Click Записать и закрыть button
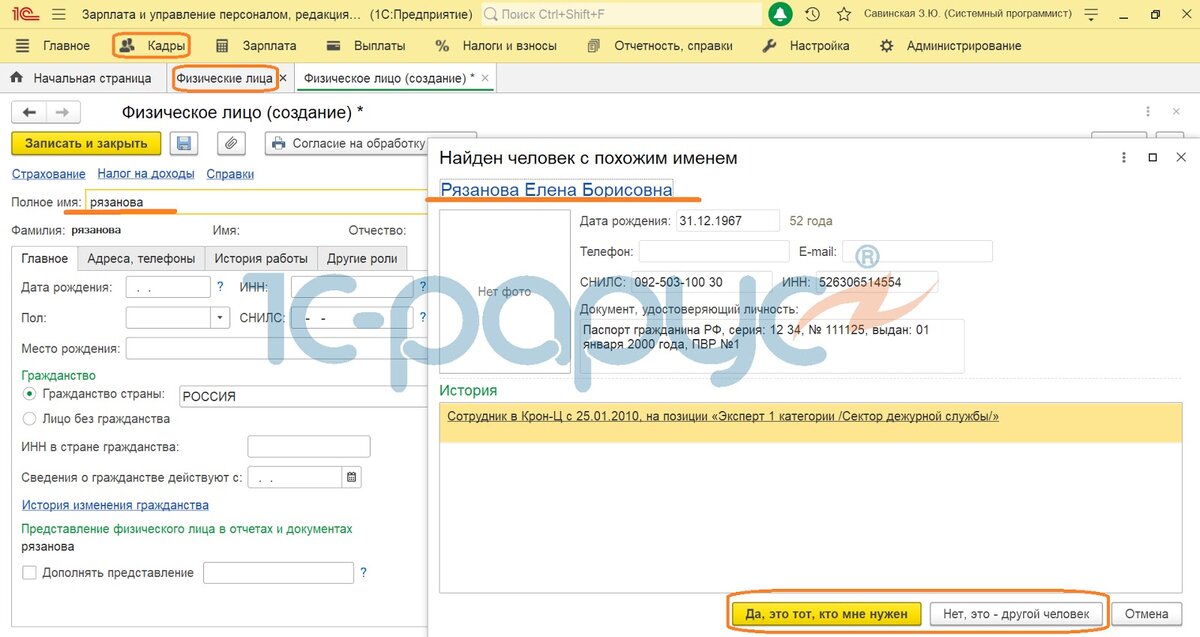 86,144
